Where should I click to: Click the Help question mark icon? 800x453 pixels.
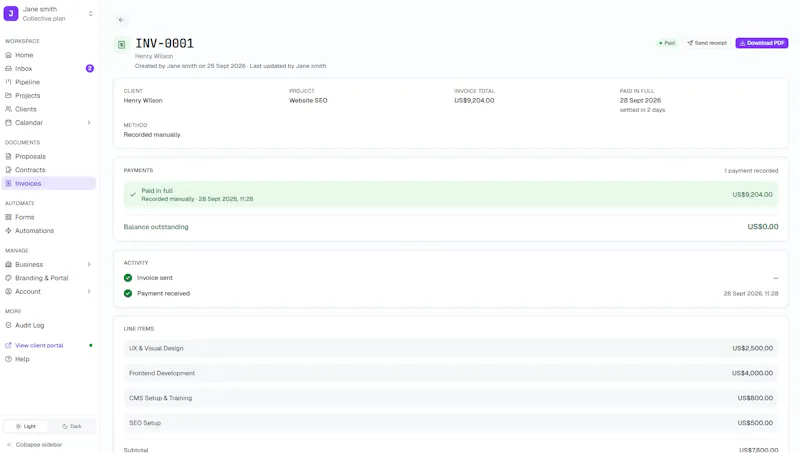8,359
